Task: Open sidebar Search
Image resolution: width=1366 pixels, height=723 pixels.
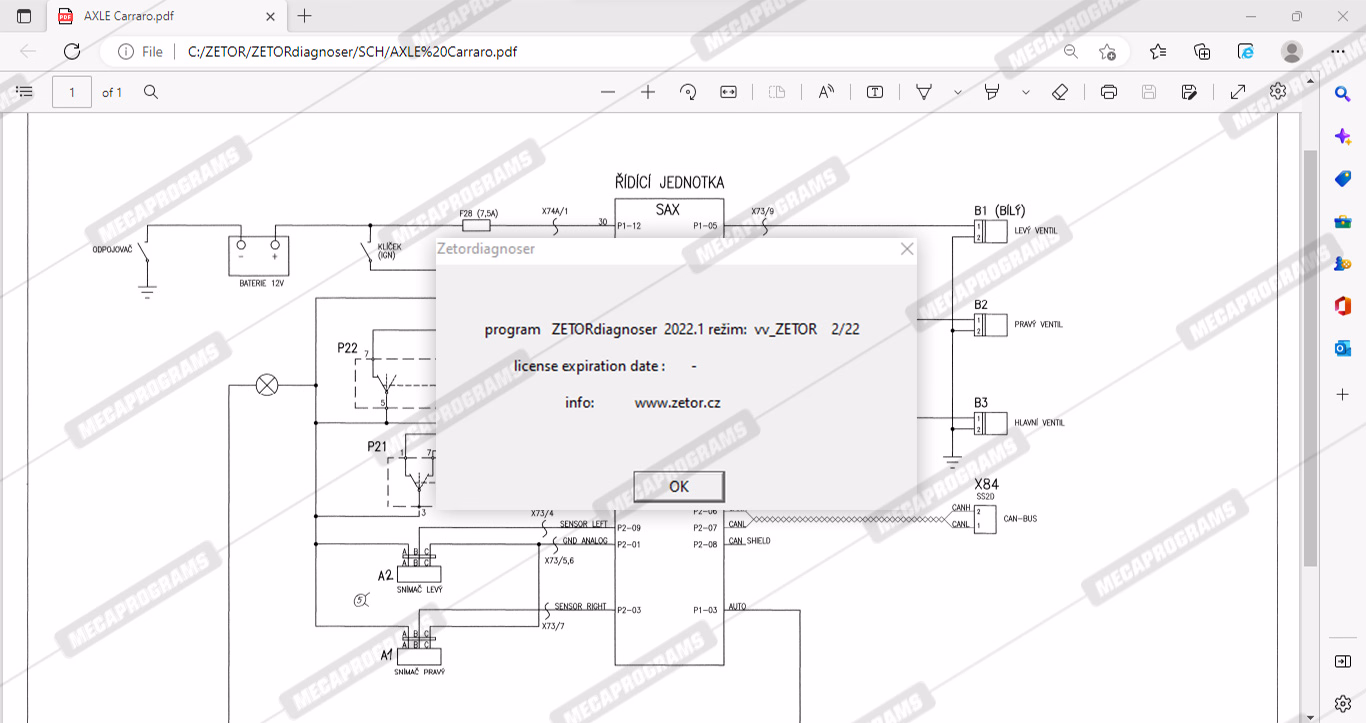Action: (1343, 94)
